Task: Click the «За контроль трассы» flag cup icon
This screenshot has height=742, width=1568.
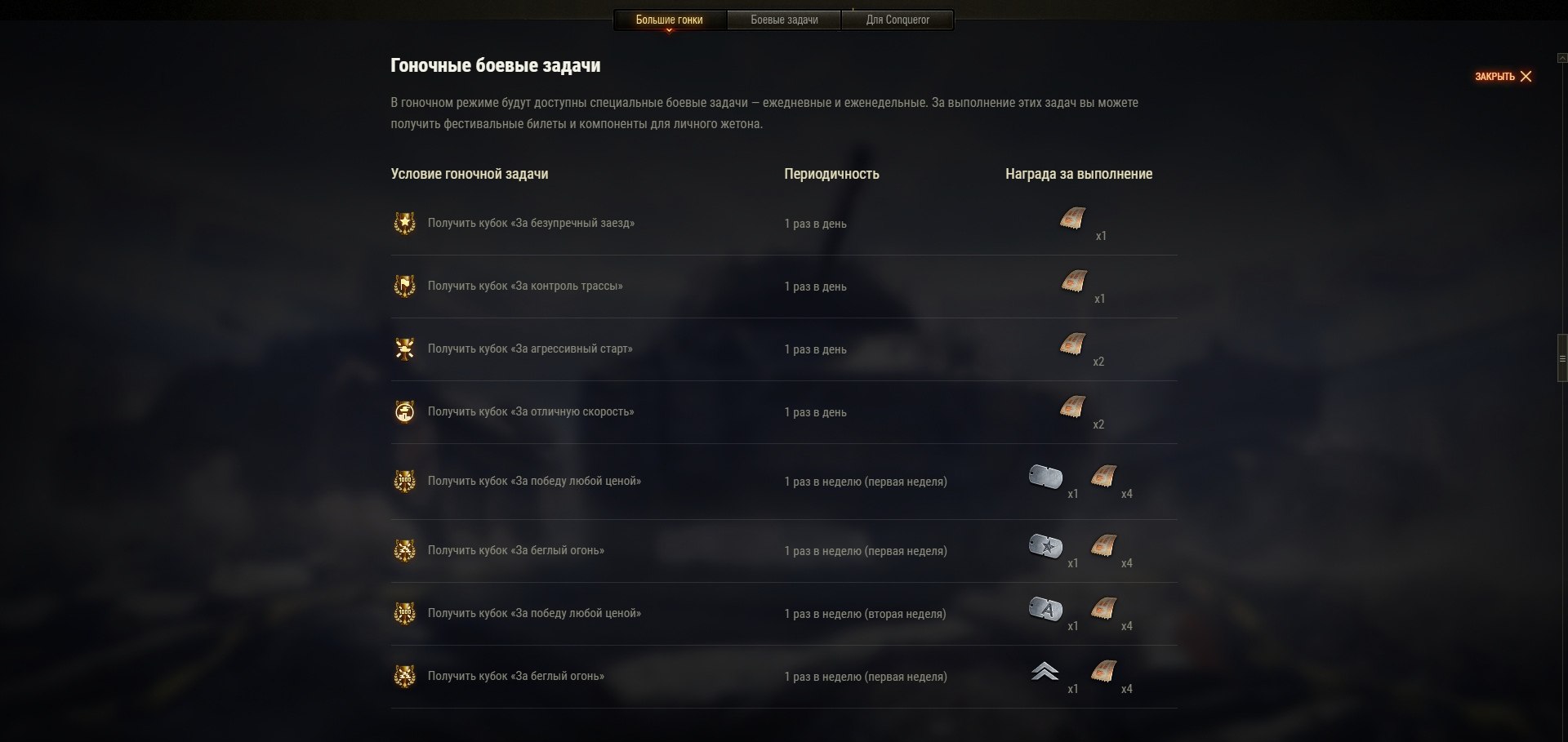Action: point(404,286)
